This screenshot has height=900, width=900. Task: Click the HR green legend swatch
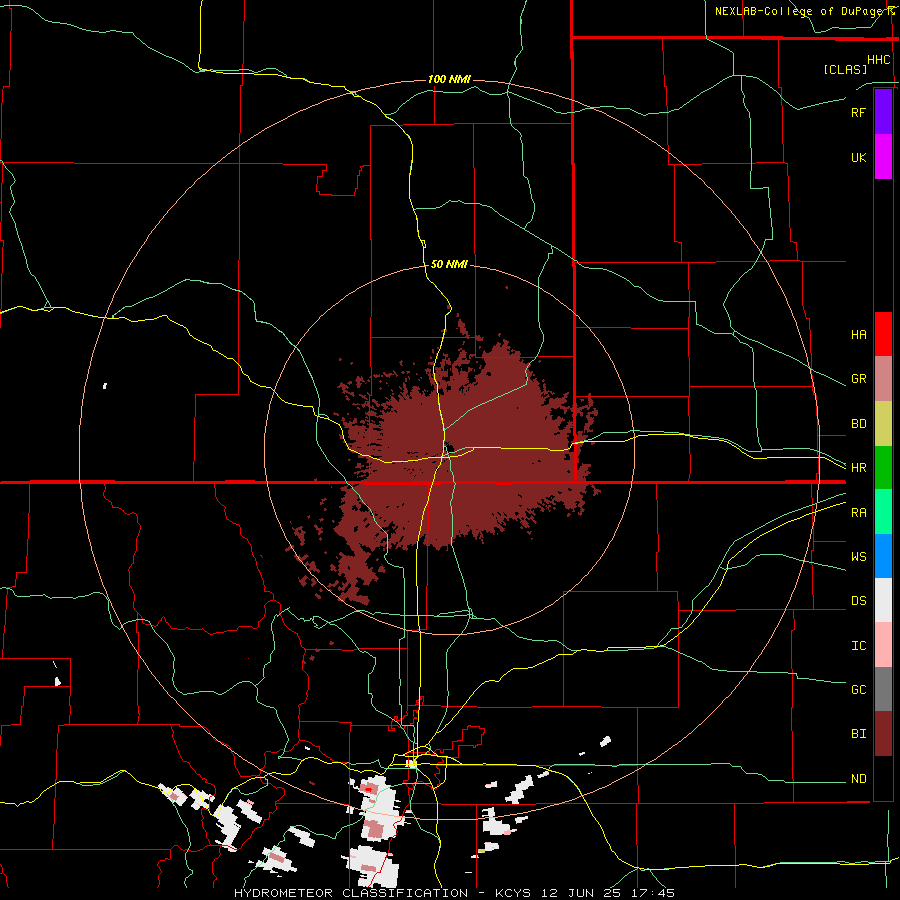coord(883,468)
